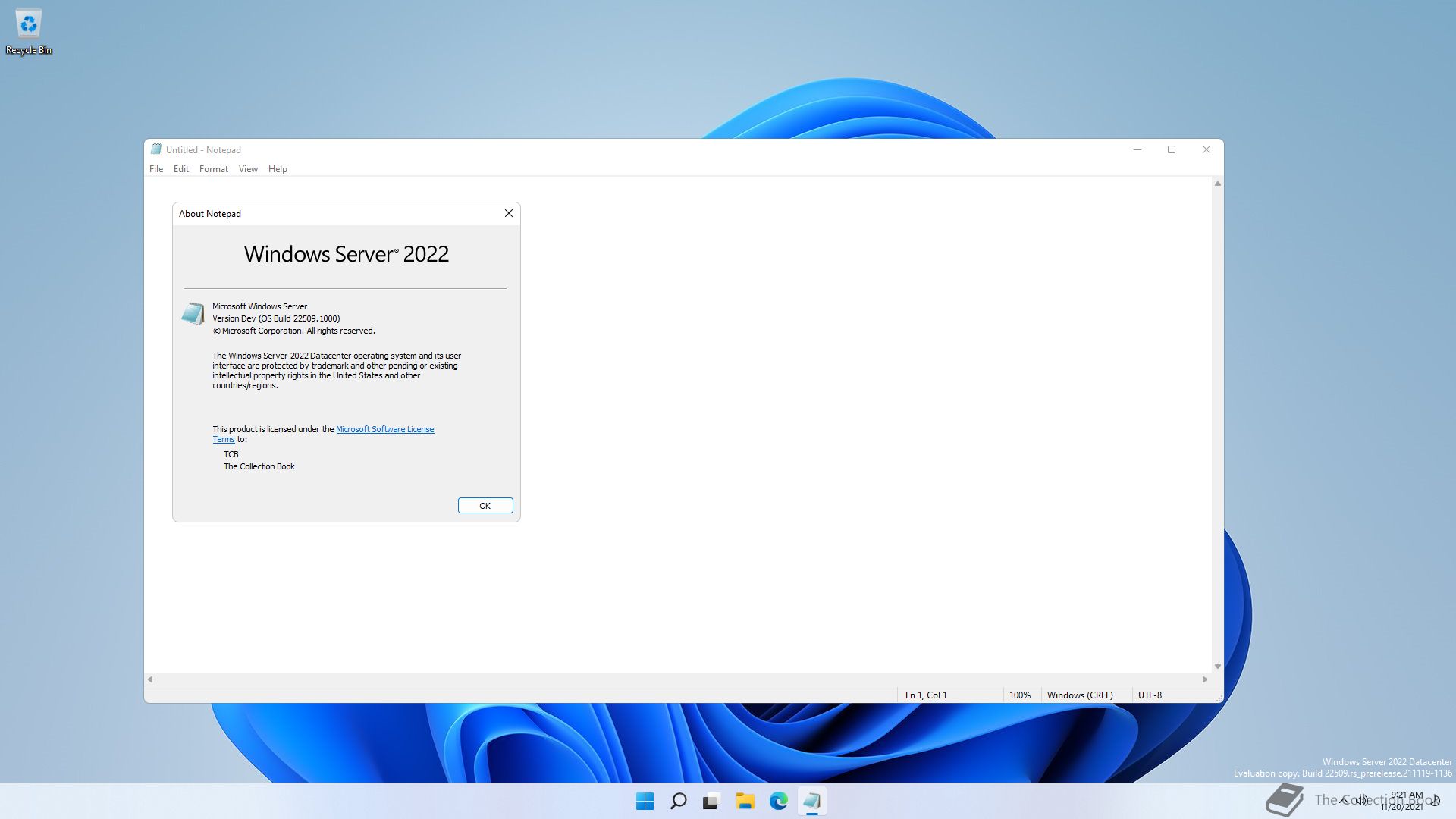This screenshot has width=1456, height=819.
Task: Close the About Notepad dialog
Action: point(509,213)
